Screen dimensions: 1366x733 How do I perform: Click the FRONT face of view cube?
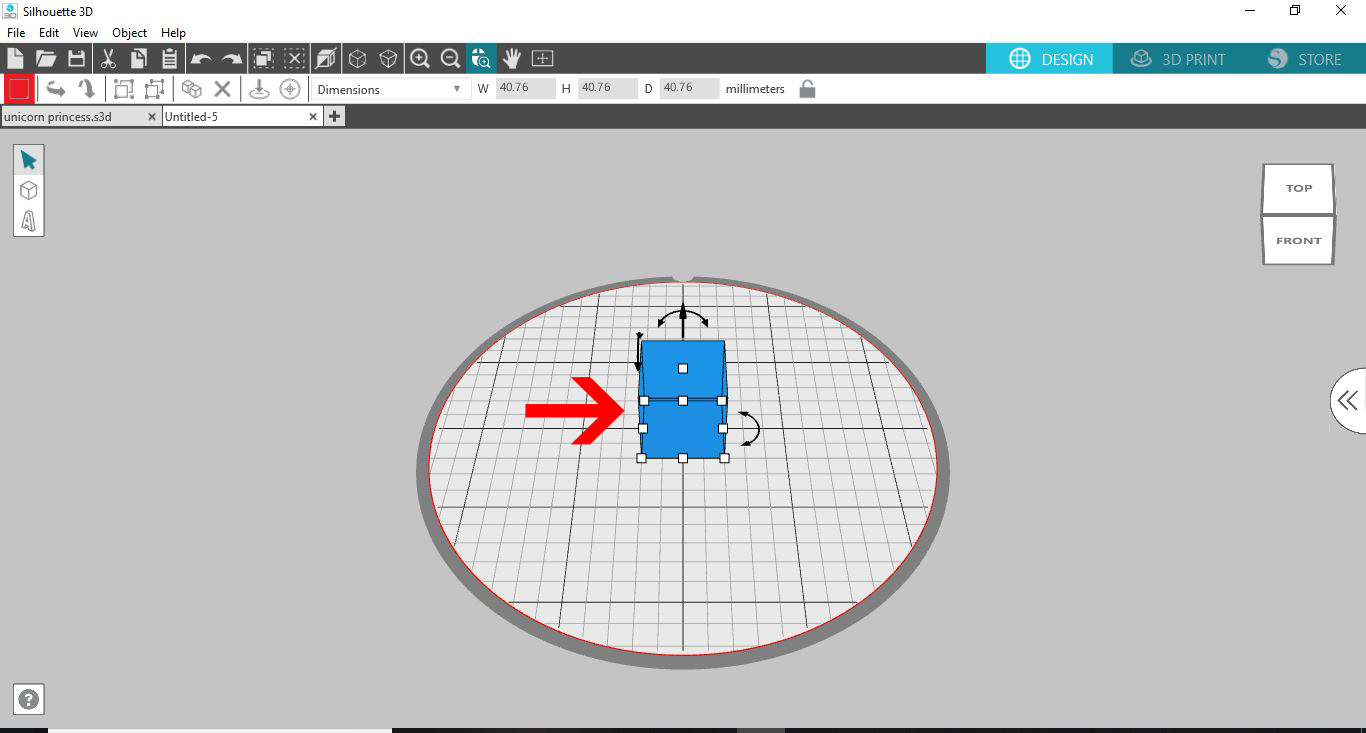pyautogui.click(x=1298, y=240)
